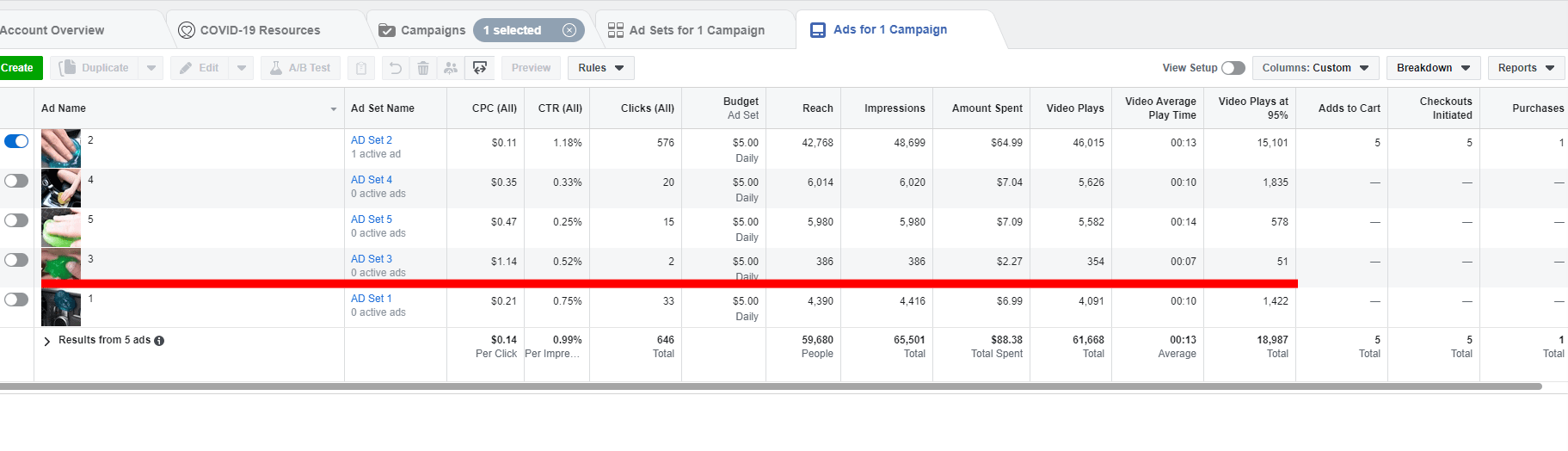Click the trash delete icon
1568x451 pixels.
click(x=423, y=68)
